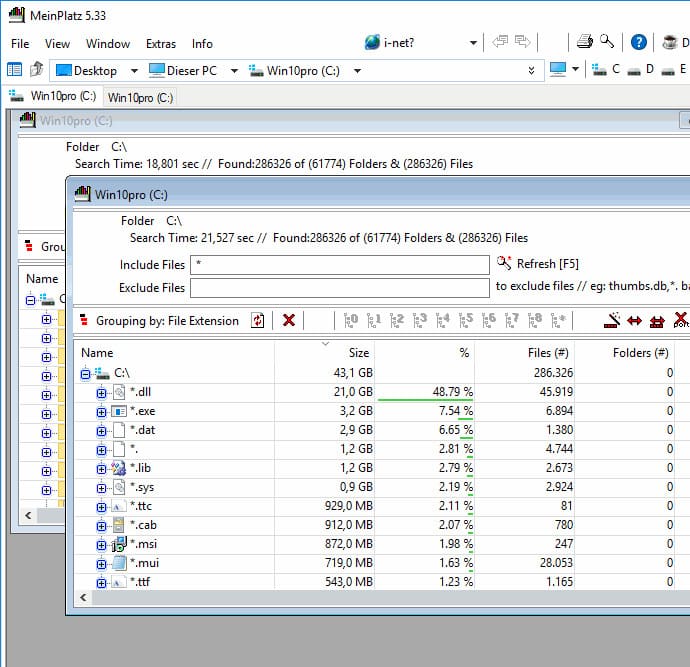Image resolution: width=690 pixels, height=667 pixels.
Task: Click the red X icon beside grouping refresh
Action: click(289, 320)
